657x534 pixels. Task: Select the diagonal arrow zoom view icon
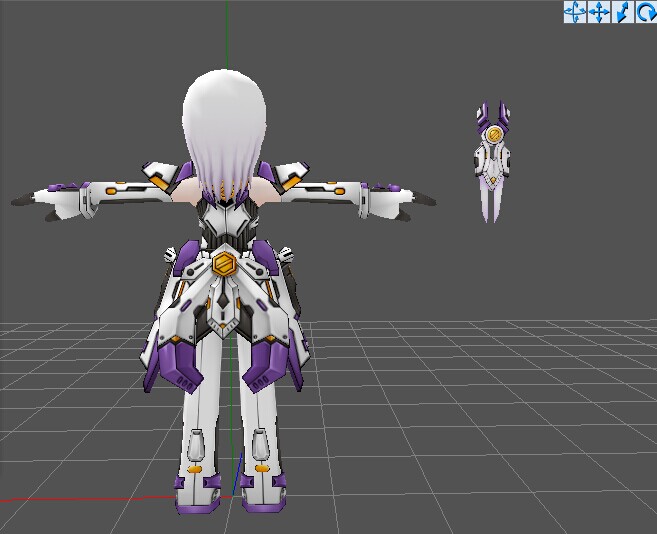[x=623, y=12]
